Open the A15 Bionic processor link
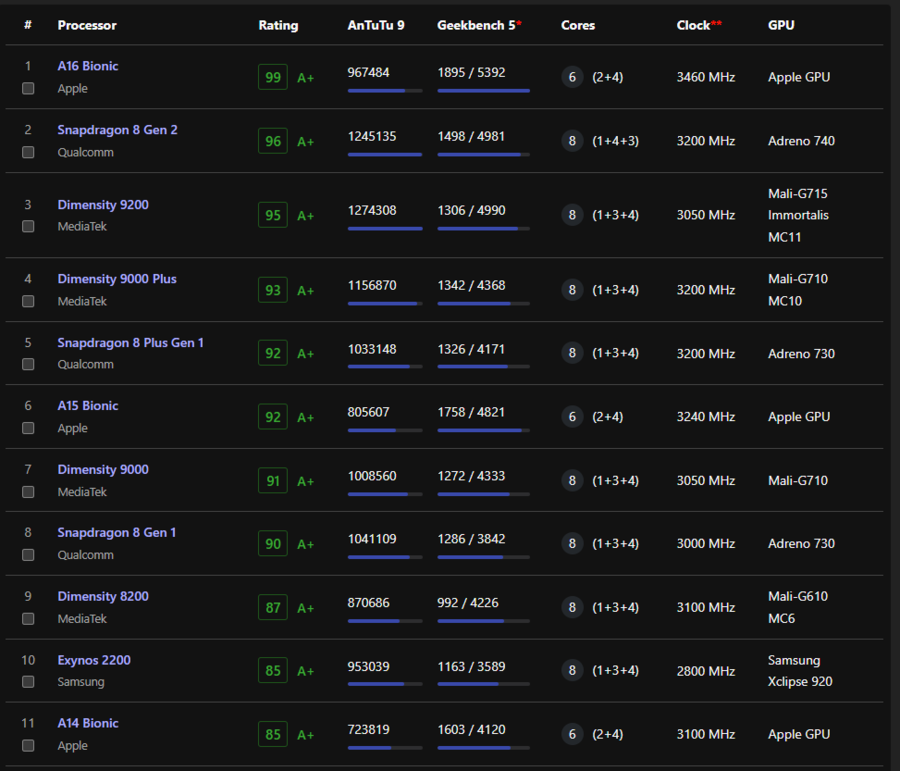Viewport: 900px width, 771px height. point(88,406)
